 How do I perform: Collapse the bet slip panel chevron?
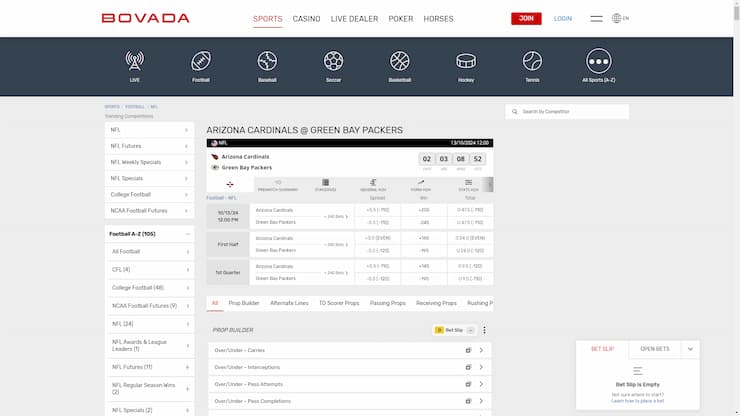pyautogui.click(x=690, y=349)
